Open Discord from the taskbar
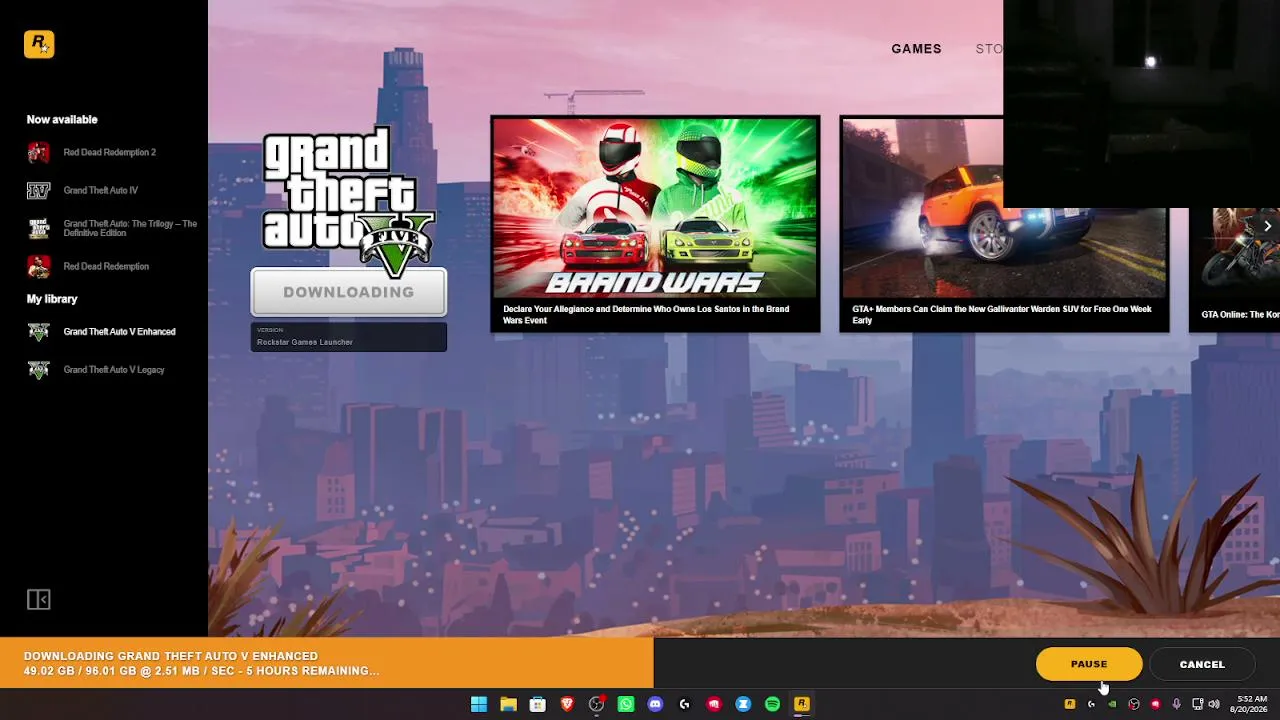Image resolution: width=1280 pixels, height=720 pixels. pyautogui.click(x=655, y=704)
